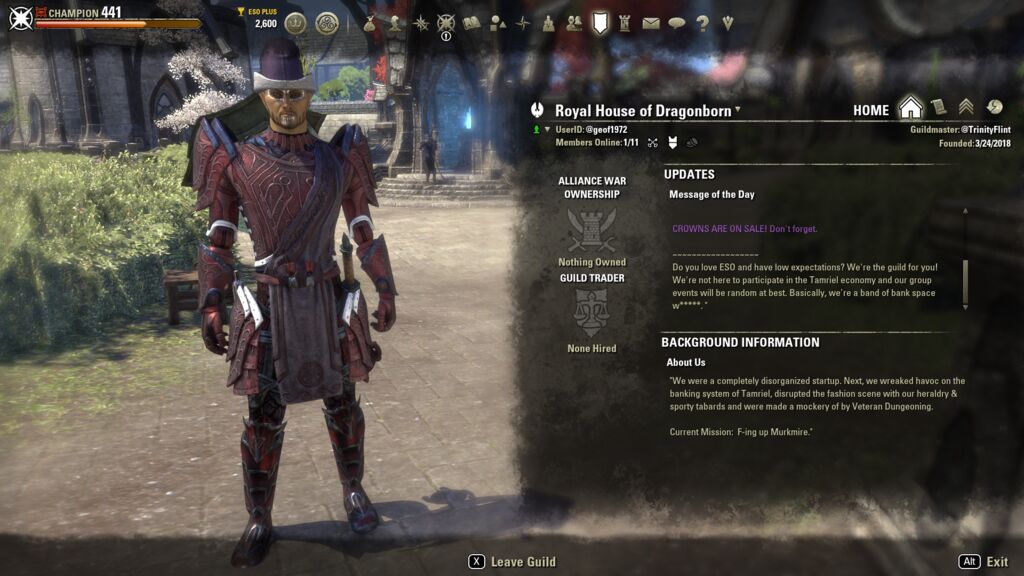Open Mail via the envelope icon

650,24
